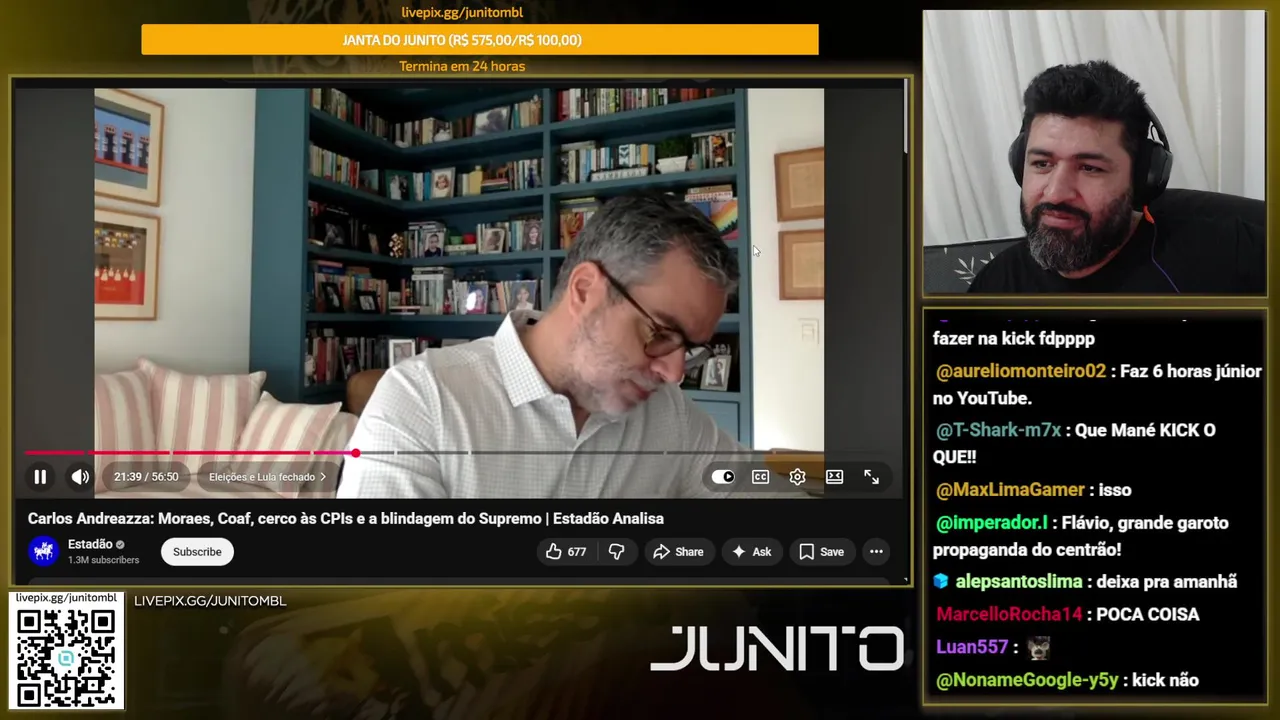Open the Estadão channel name link

90,544
